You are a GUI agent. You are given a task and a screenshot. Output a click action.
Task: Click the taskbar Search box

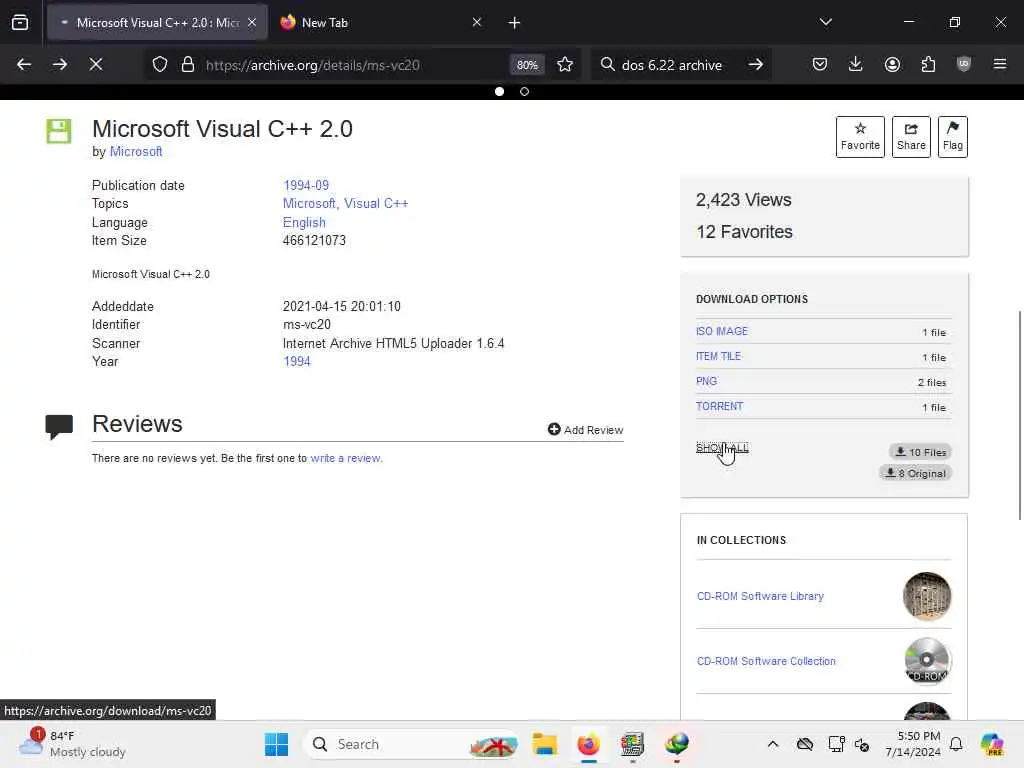(x=411, y=744)
